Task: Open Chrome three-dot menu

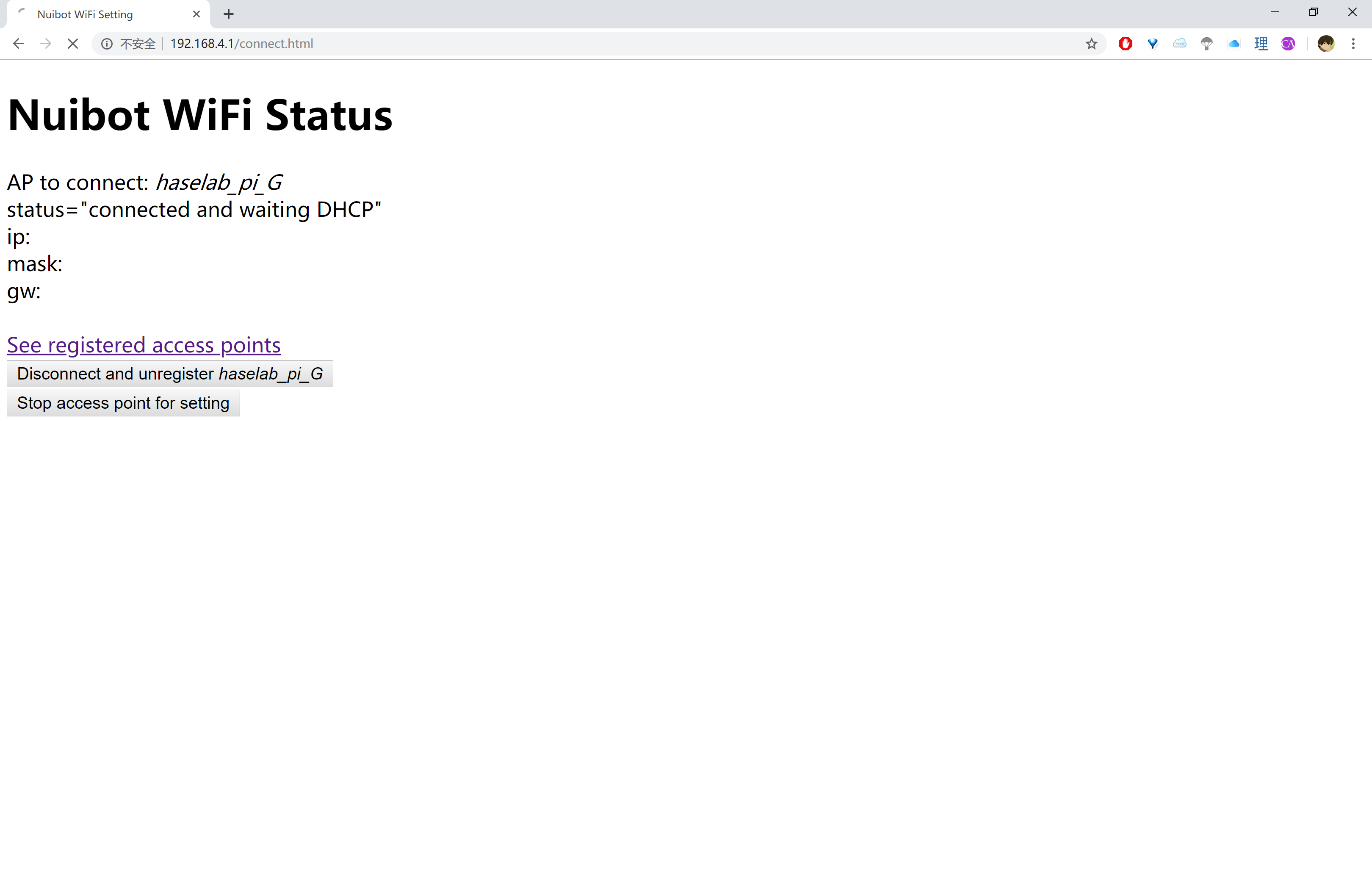Action: 1353,44
